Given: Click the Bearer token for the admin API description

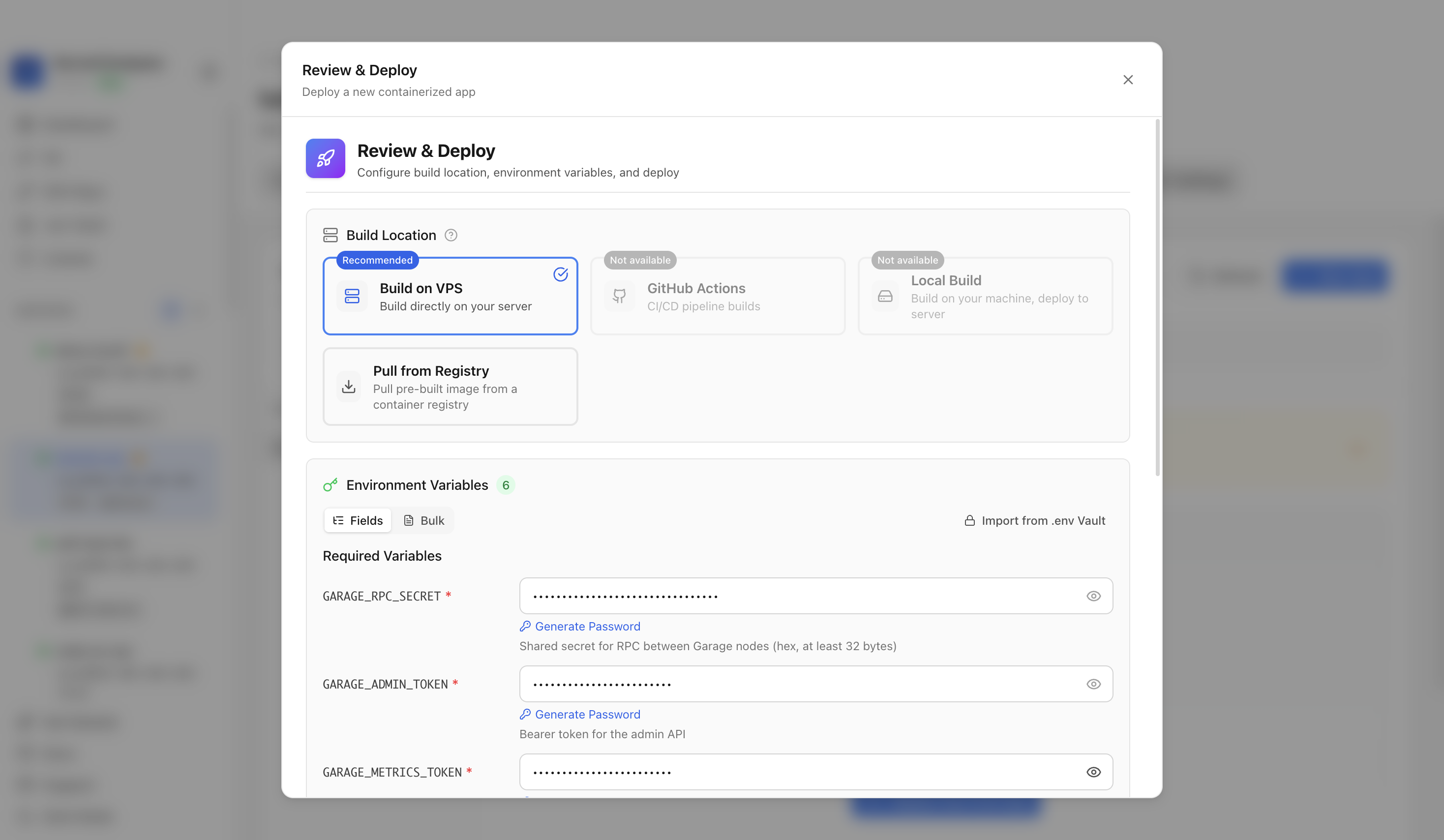Looking at the screenshot, I should (602, 734).
